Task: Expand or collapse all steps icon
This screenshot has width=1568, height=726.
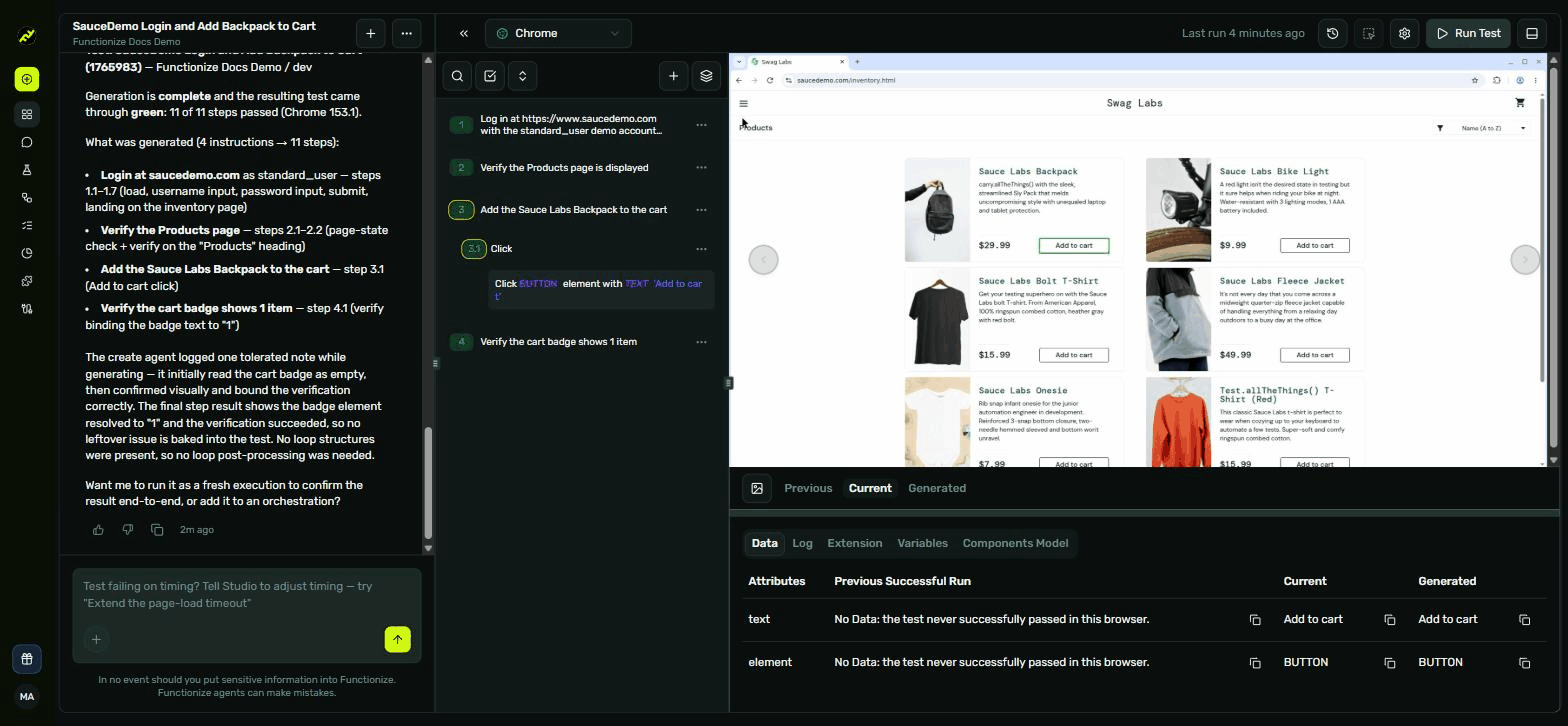Action: tap(522, 76)
